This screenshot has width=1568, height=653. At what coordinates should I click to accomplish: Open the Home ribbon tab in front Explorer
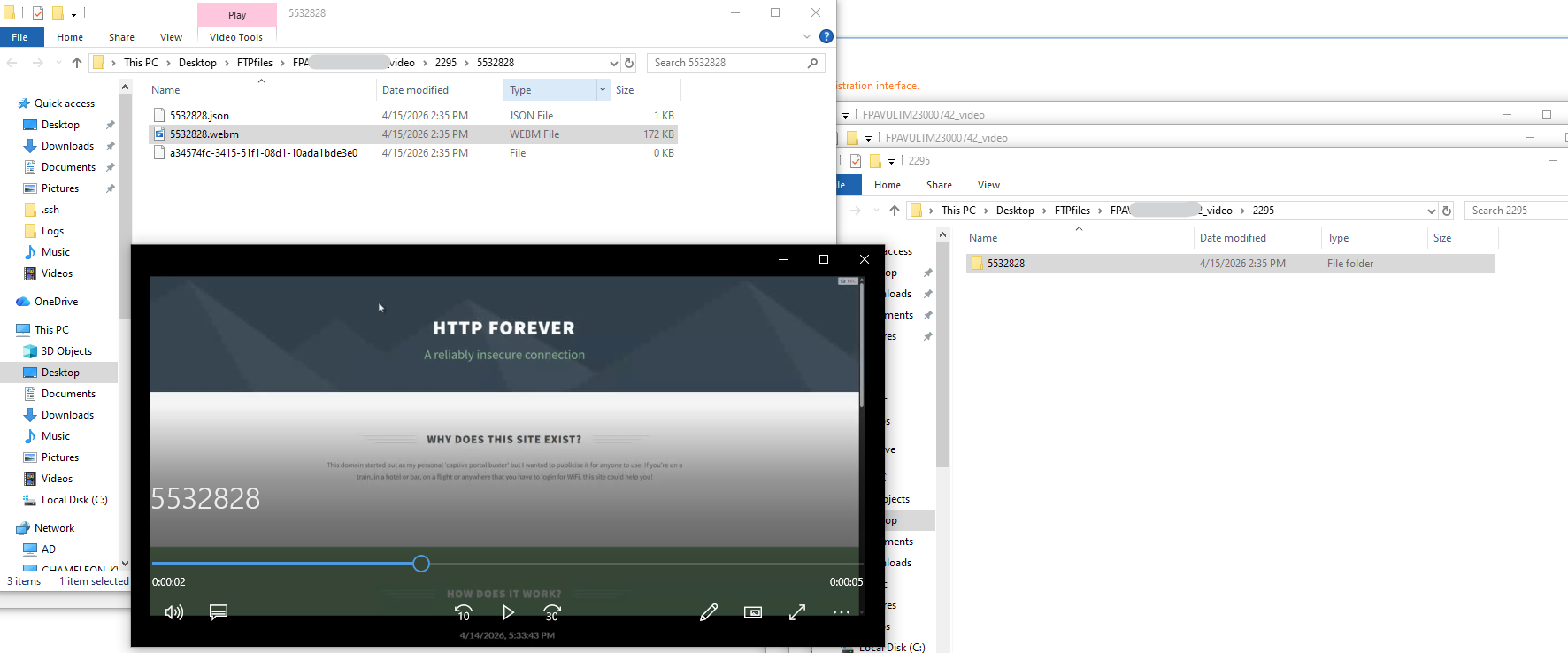pyautogui.click(x=70, y=37)
